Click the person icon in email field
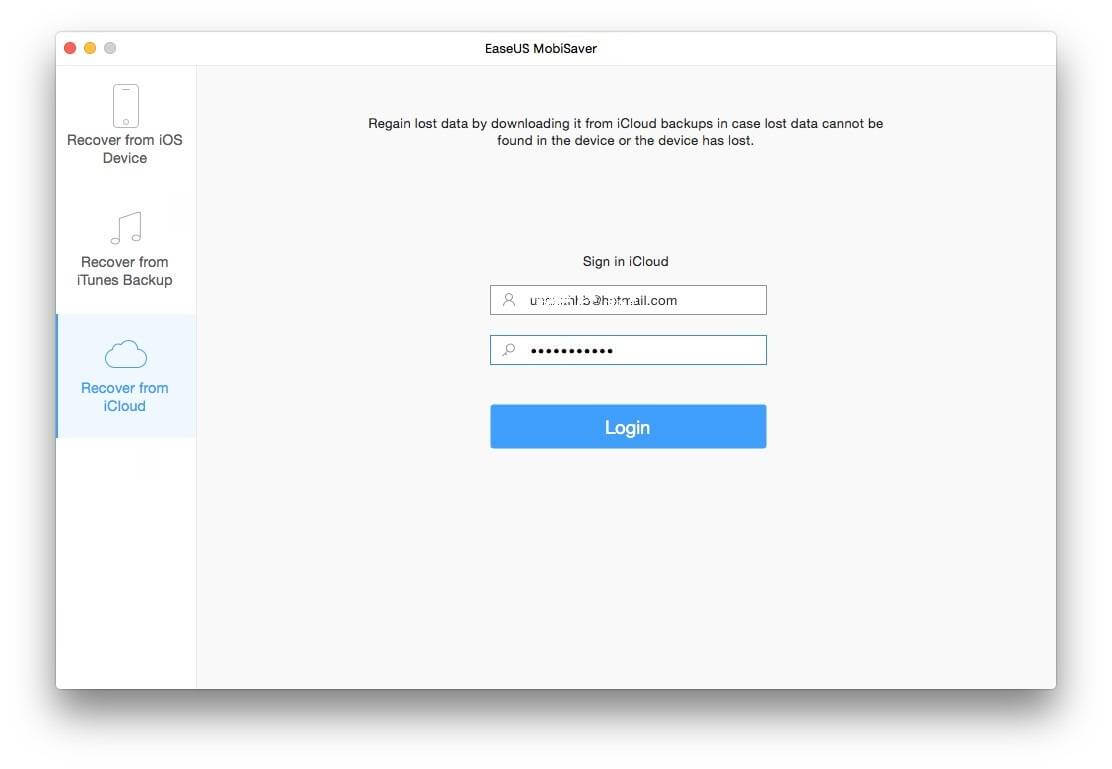Image resolution: width=1112 pixels, height=769 pixels. coord(507,299)
